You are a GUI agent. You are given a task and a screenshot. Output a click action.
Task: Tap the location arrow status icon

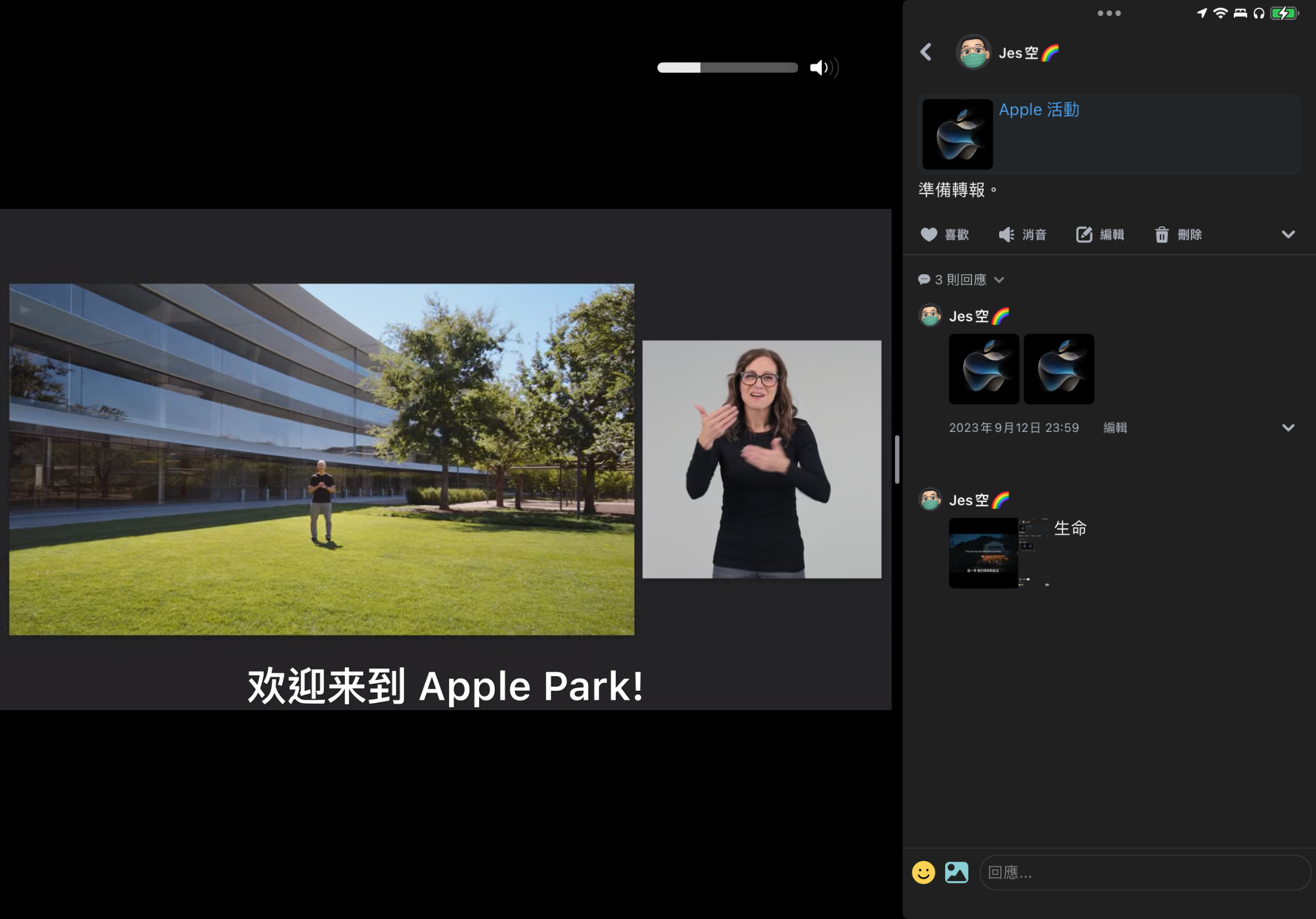[1202, 13]
